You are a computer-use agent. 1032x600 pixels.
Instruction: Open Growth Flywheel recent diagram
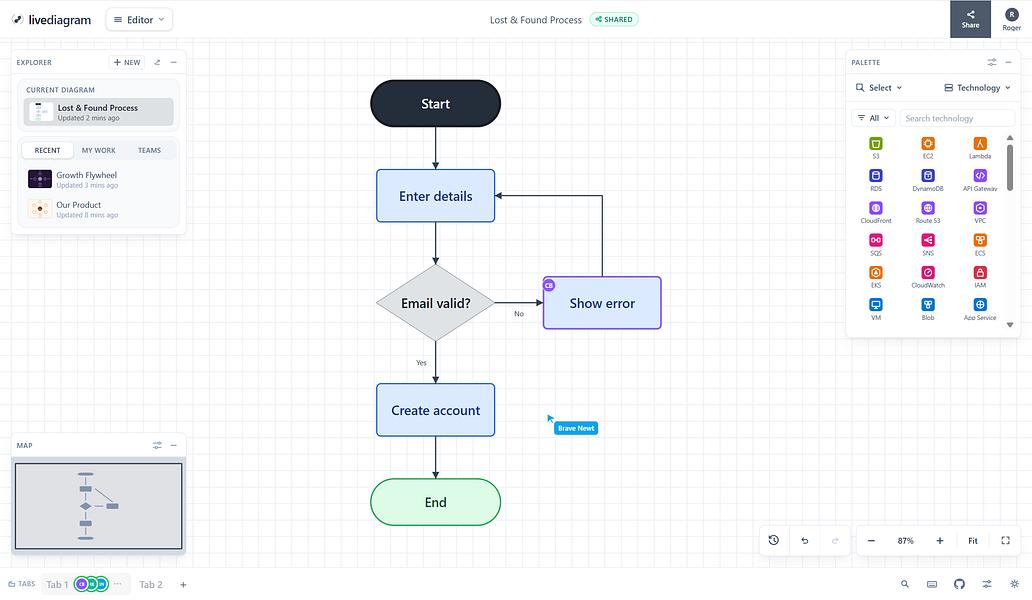pos(99,179)
